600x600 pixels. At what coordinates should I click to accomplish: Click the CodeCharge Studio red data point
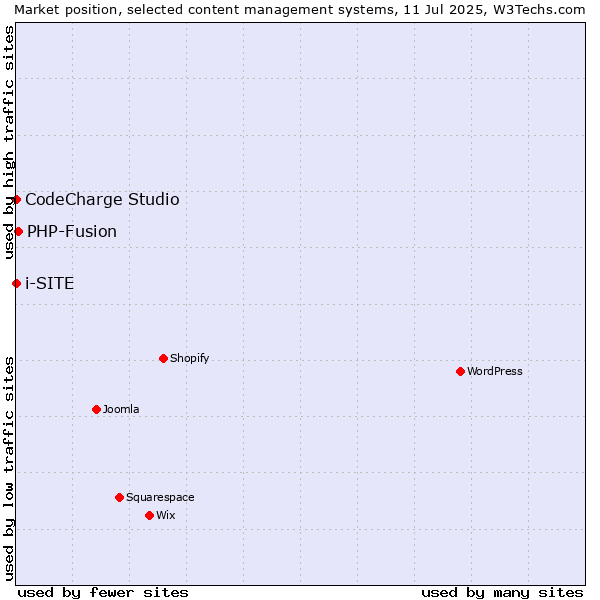[16, 199]
